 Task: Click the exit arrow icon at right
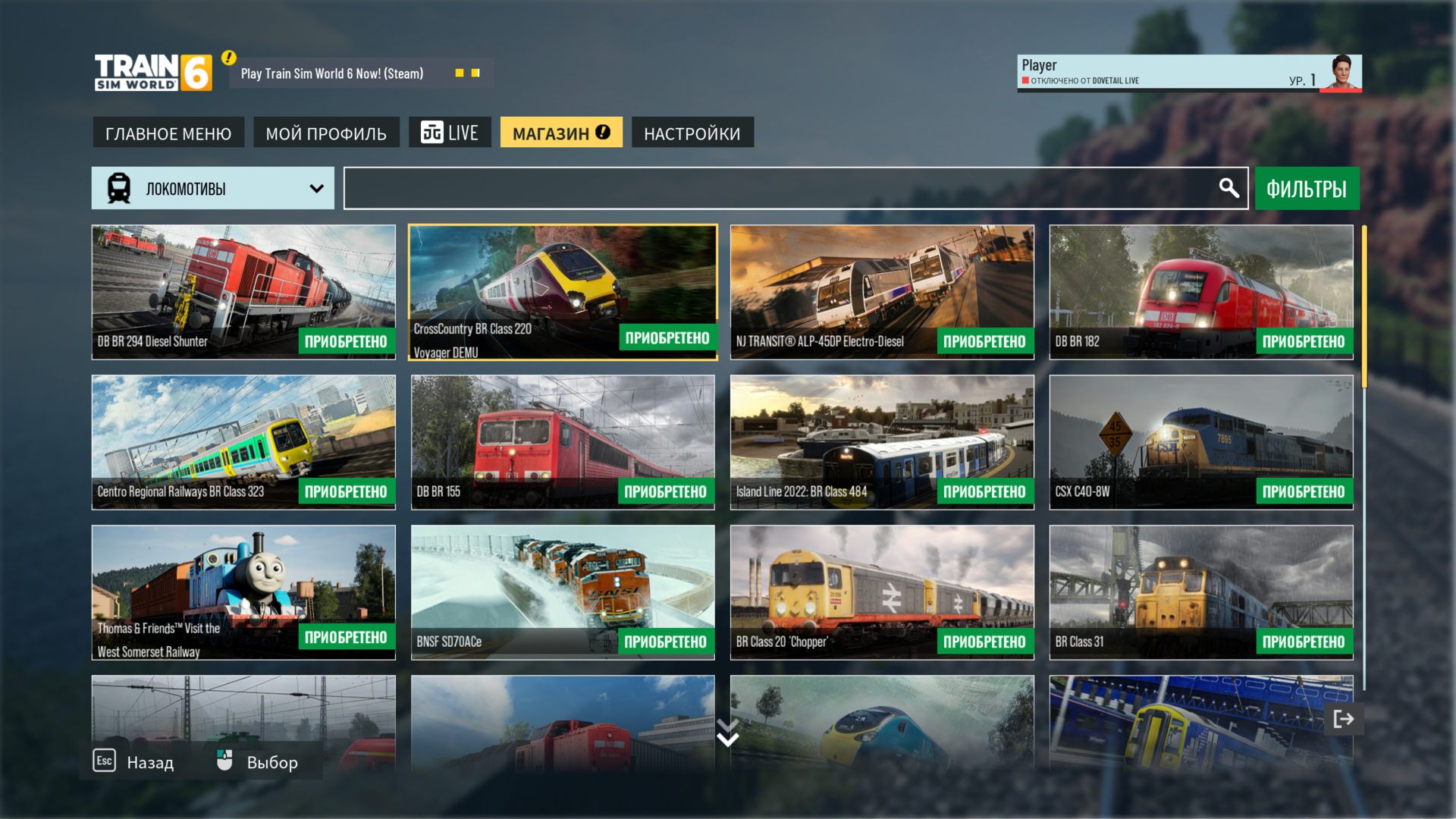(x=1343, y=719)
